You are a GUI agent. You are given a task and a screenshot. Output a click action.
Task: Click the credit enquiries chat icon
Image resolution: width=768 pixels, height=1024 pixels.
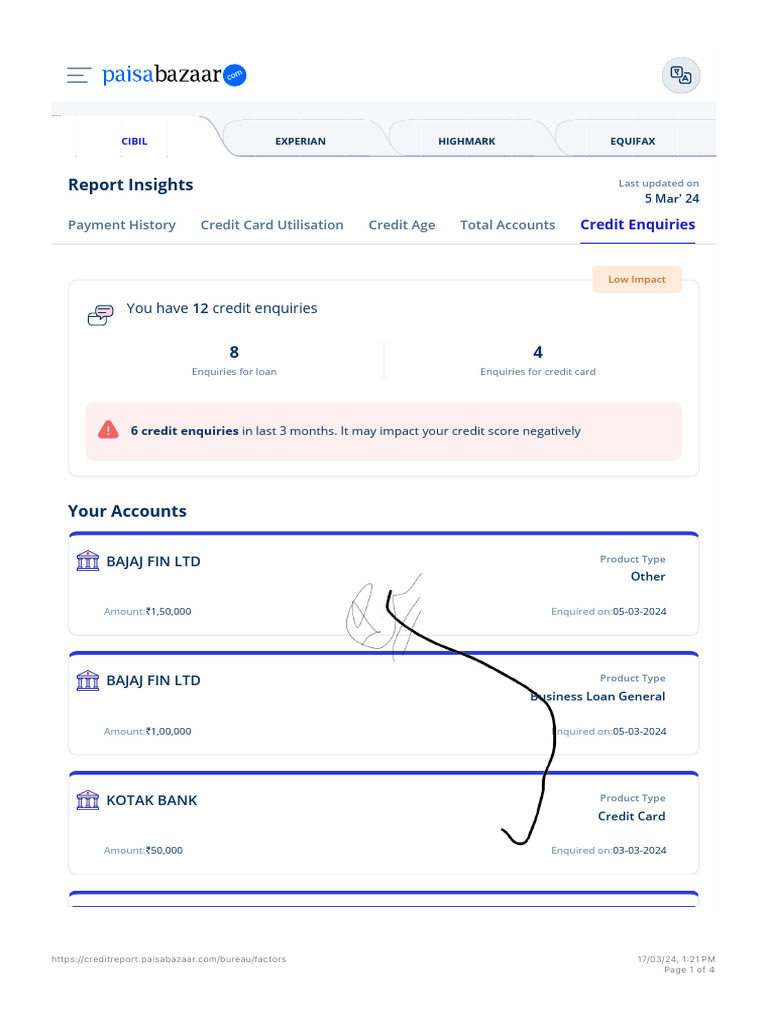(101, 314)
